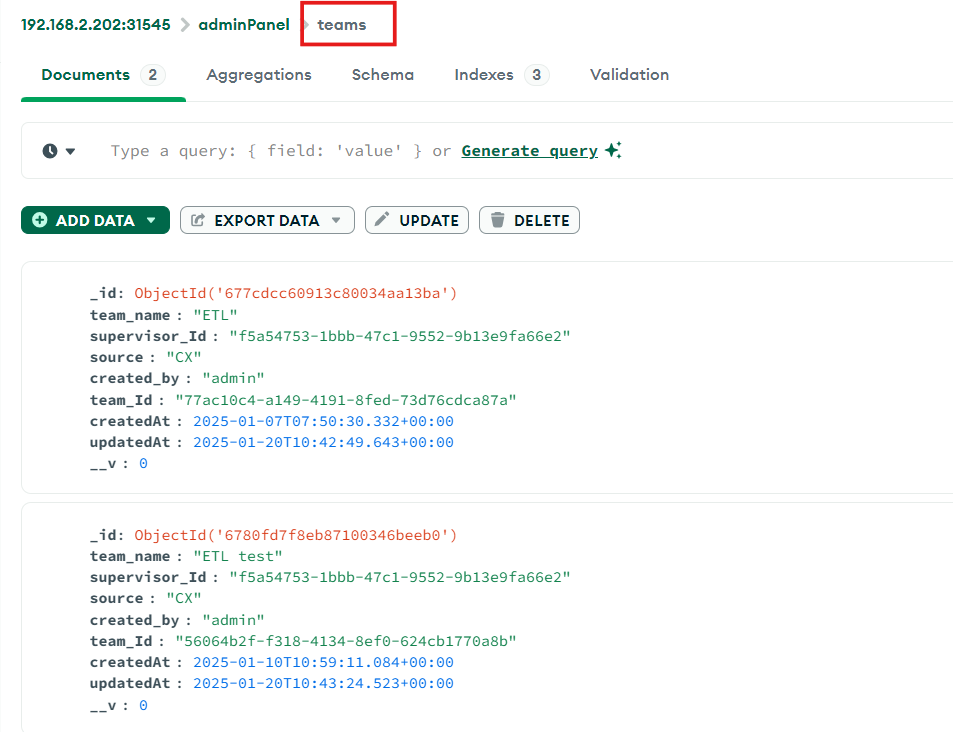Viewport: 953px width, 732px height.
Task: Click the export icon on Export Data
Action: coord(198,220)
